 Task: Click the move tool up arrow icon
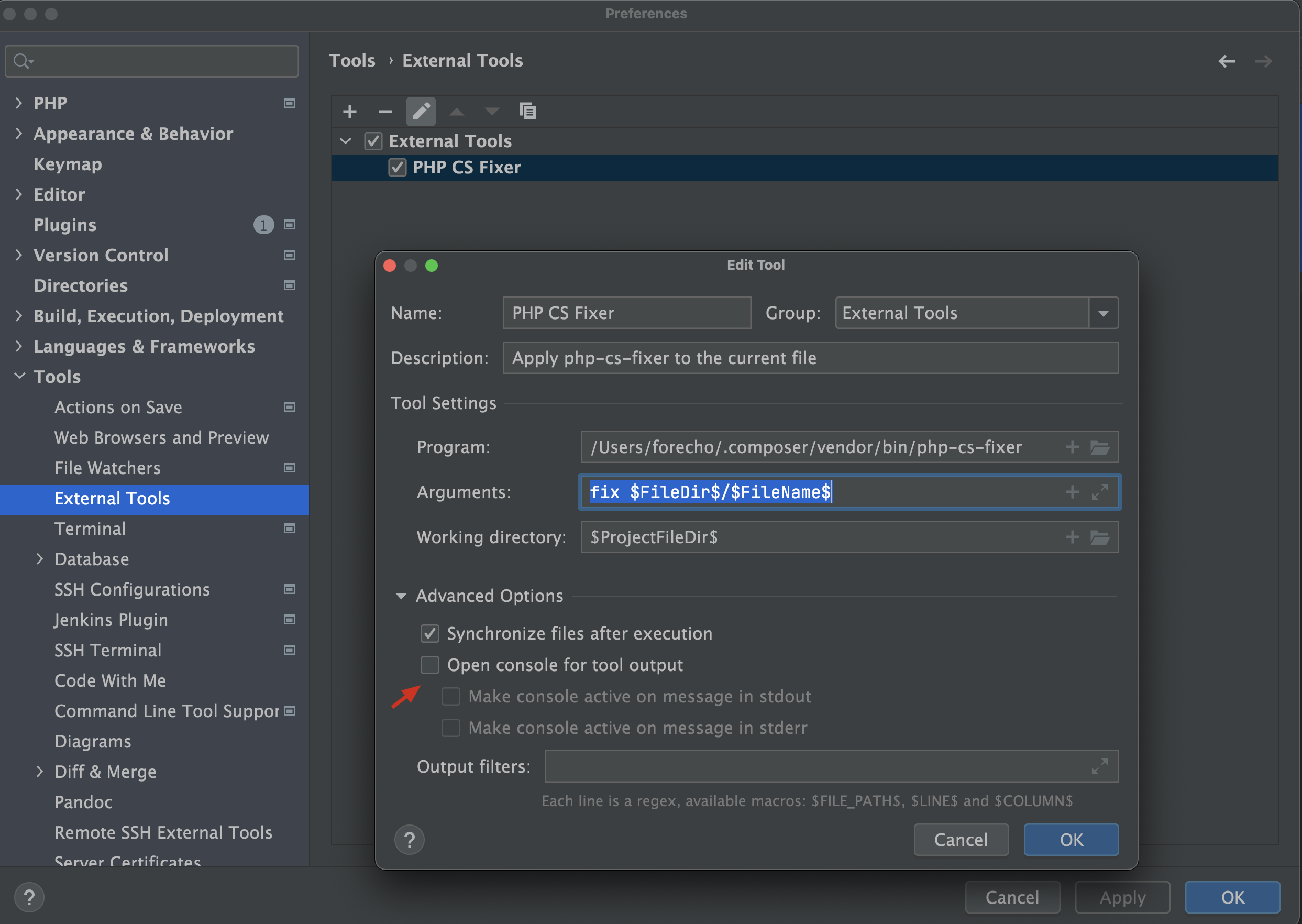pyautogui.click(x=455, y=112)
